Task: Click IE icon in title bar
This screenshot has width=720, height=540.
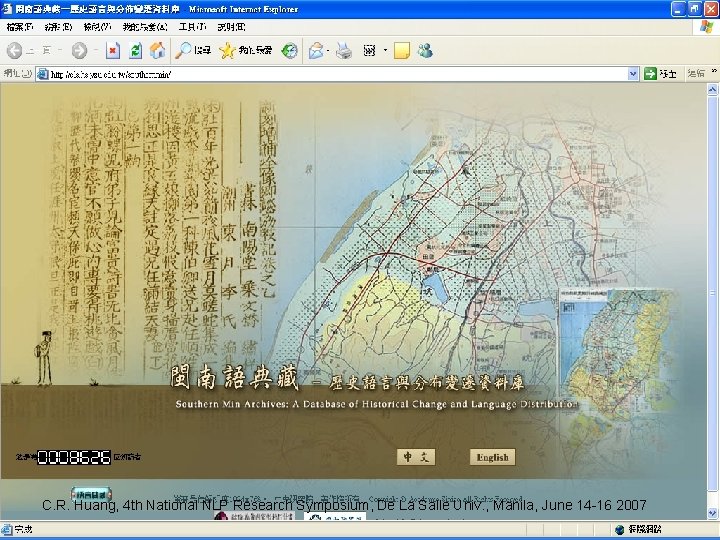Action: point(7,9)
